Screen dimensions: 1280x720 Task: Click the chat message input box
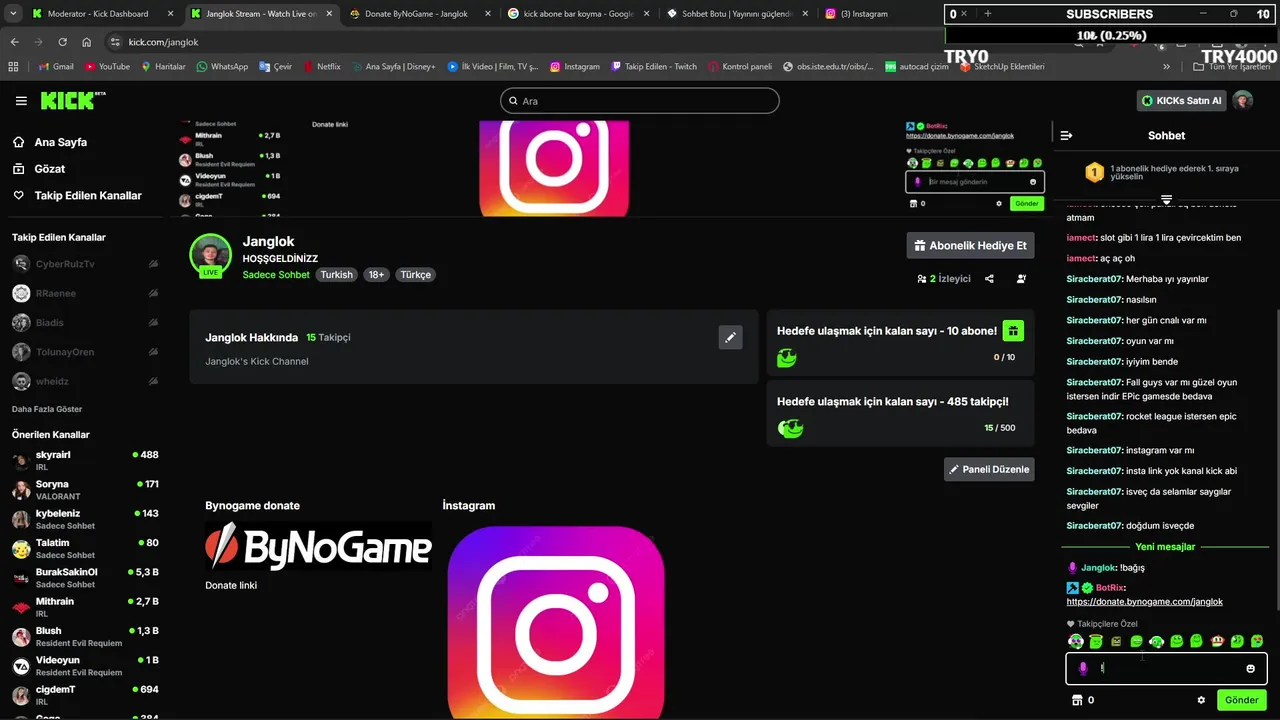pos(1166,668)
